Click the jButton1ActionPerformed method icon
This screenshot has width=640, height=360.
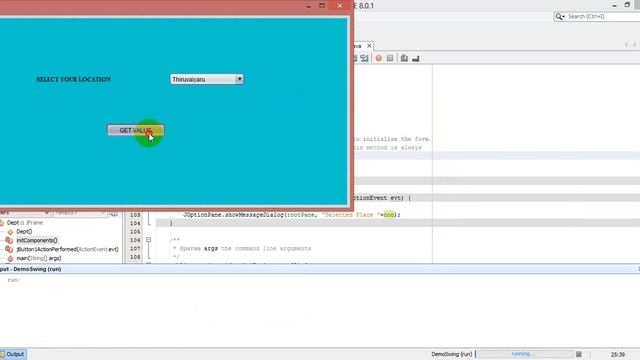pos(9,249)
